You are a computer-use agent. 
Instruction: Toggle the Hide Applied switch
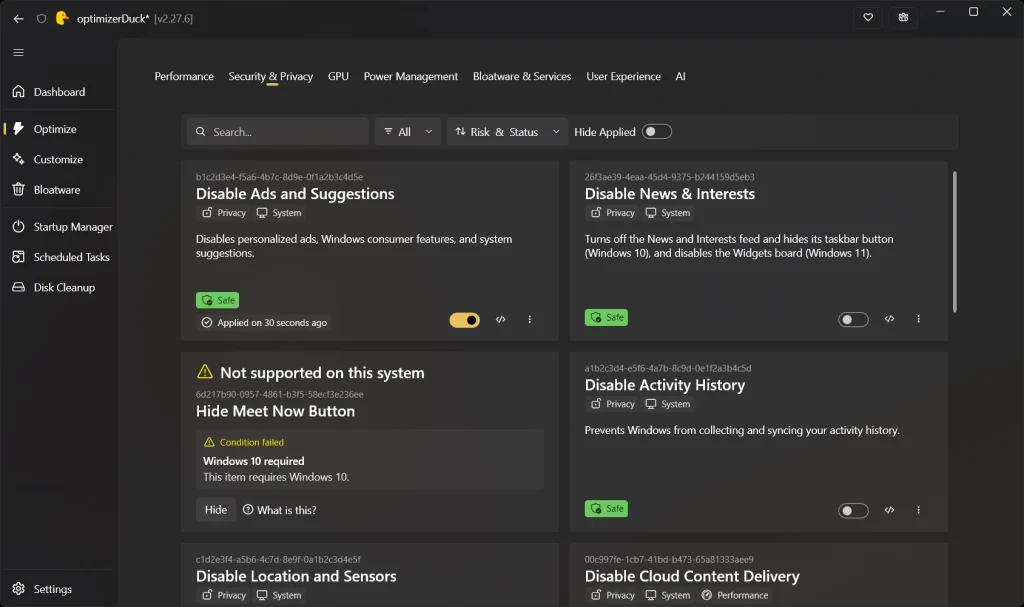click(x=656, y=131)
